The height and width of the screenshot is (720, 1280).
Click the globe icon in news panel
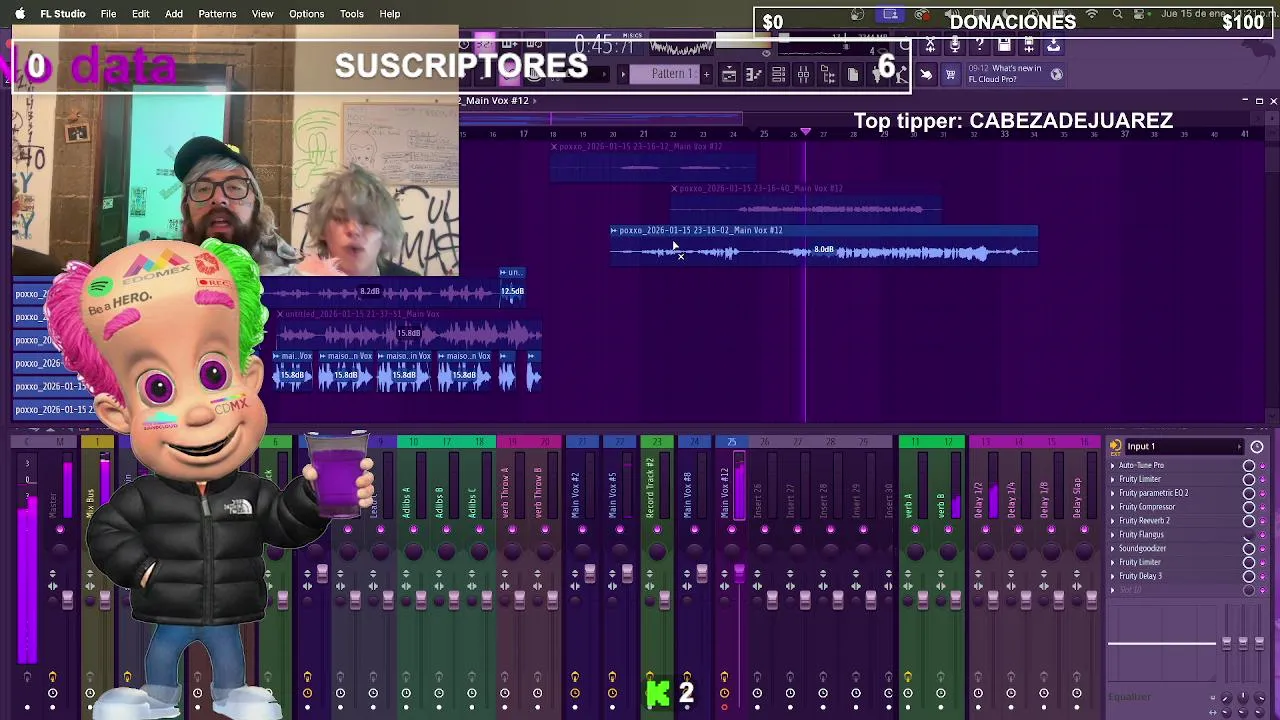pyautogui.click(x=1056, y=74)
